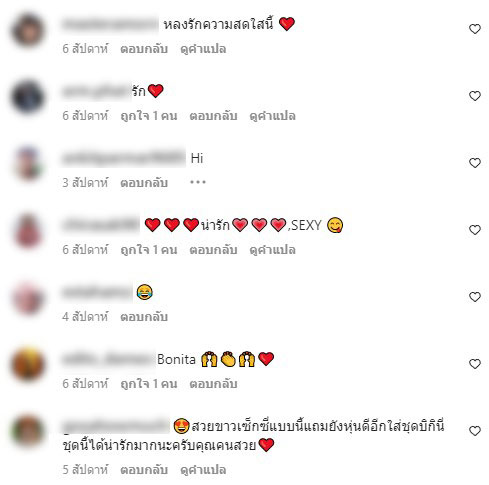Viewport: 489px width, 485px height.
Task: Like the 'Bonita' comment with the heart icon
Action: [x=475, y=364]
